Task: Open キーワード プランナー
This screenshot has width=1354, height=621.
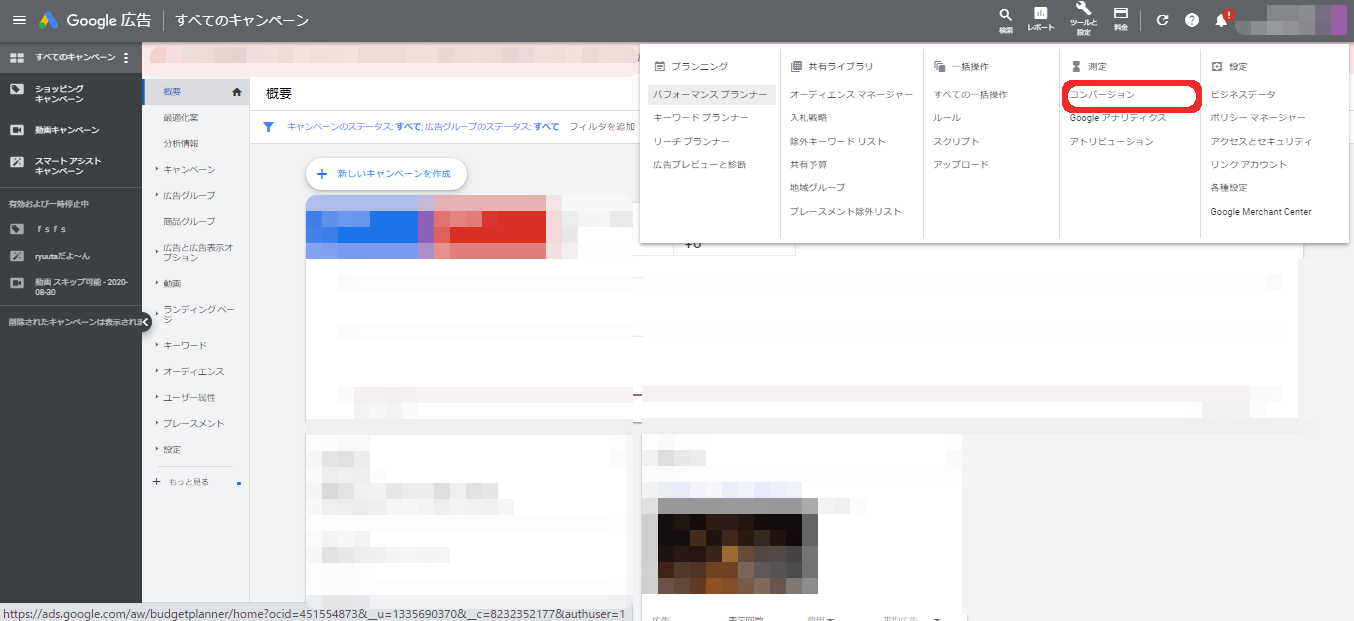Action: [x=701, y=118]
